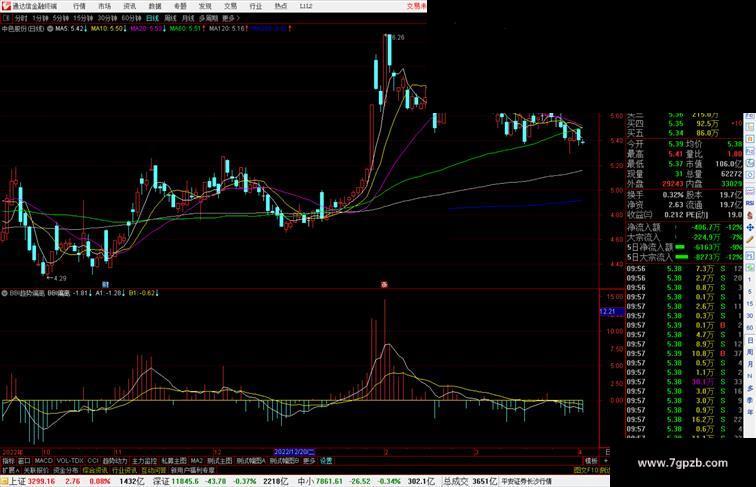Image resolution: width=756 pixels, height=487 pixels.
Task: Select the MA2 indicator tab
Action: pos(196,461)
